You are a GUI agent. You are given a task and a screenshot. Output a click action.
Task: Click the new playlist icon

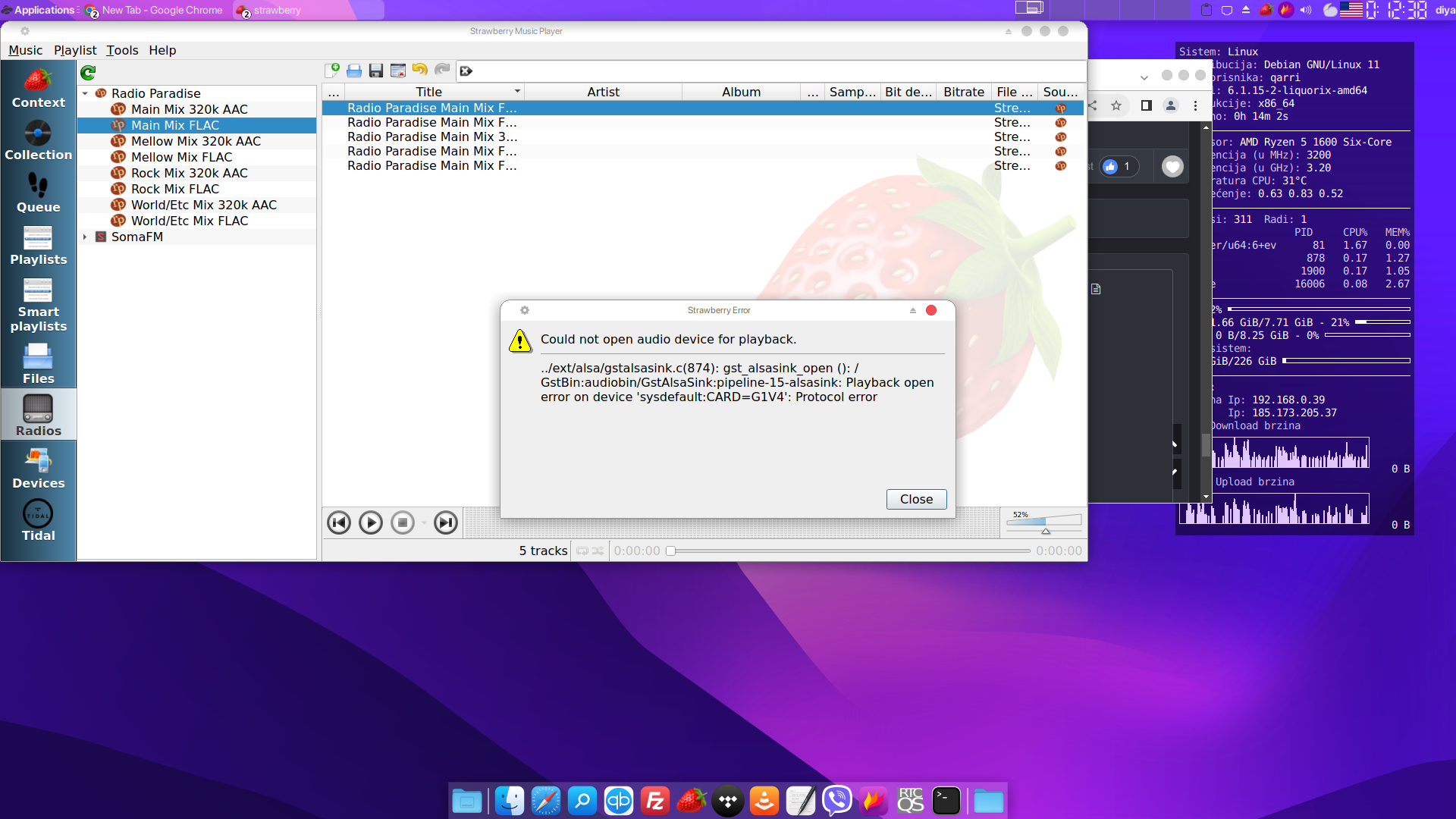[332, 71]
